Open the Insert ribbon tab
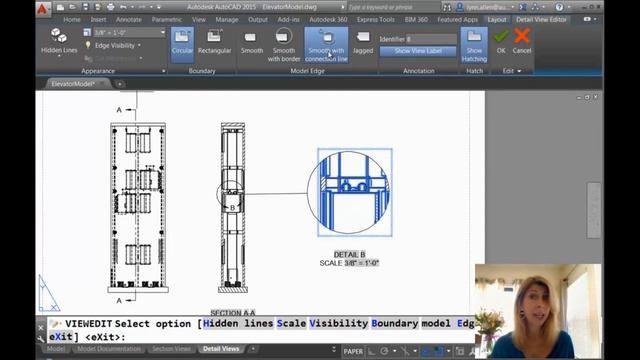This screenshot has height=360, width=640. pyautogui.click(x=98, y=20)
